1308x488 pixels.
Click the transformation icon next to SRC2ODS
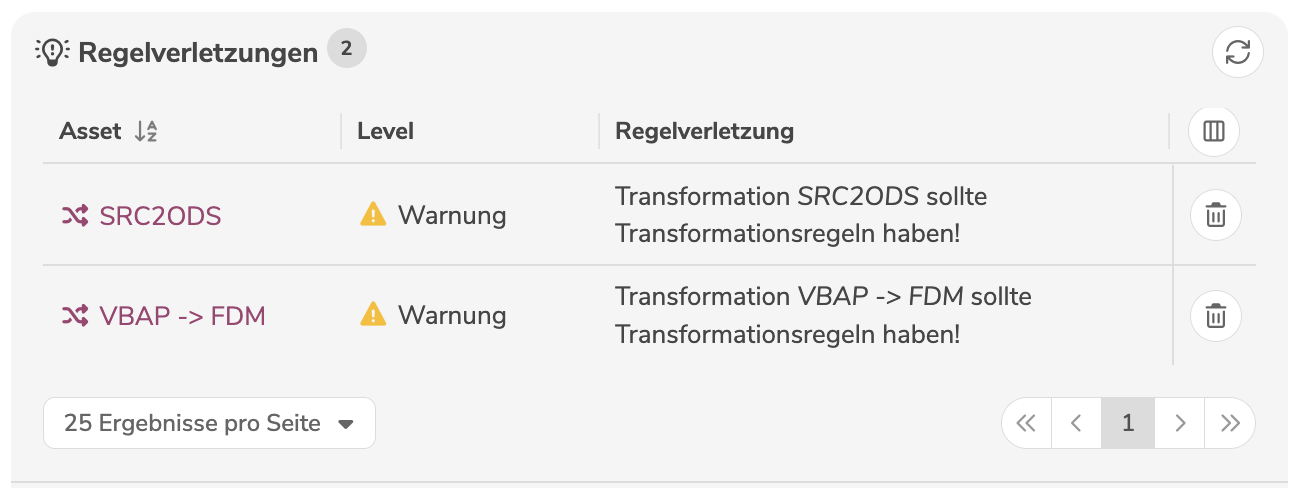point(75,215)
